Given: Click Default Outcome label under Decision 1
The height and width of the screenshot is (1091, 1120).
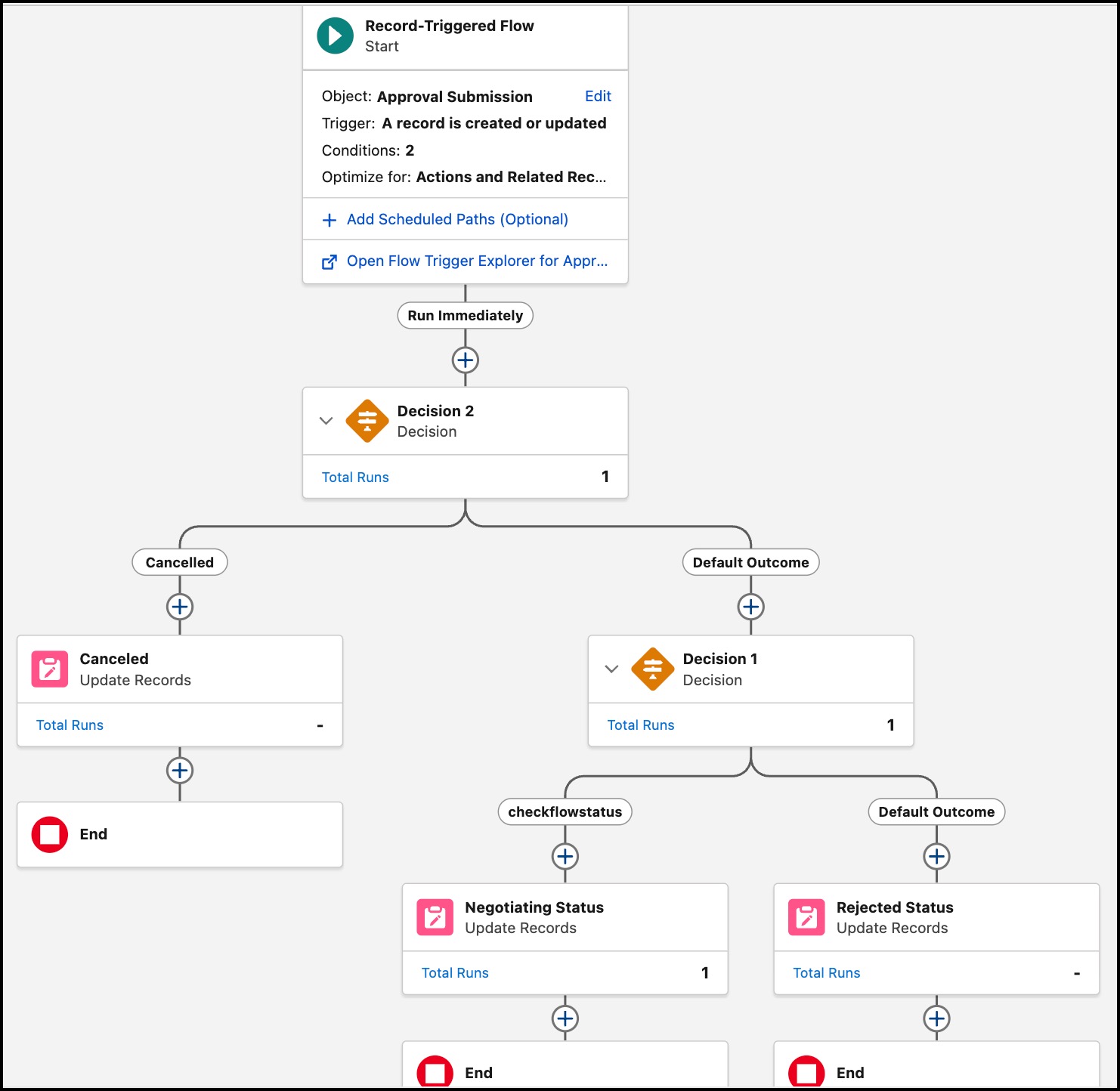Looking at the screenshot, I should [936, 811].
